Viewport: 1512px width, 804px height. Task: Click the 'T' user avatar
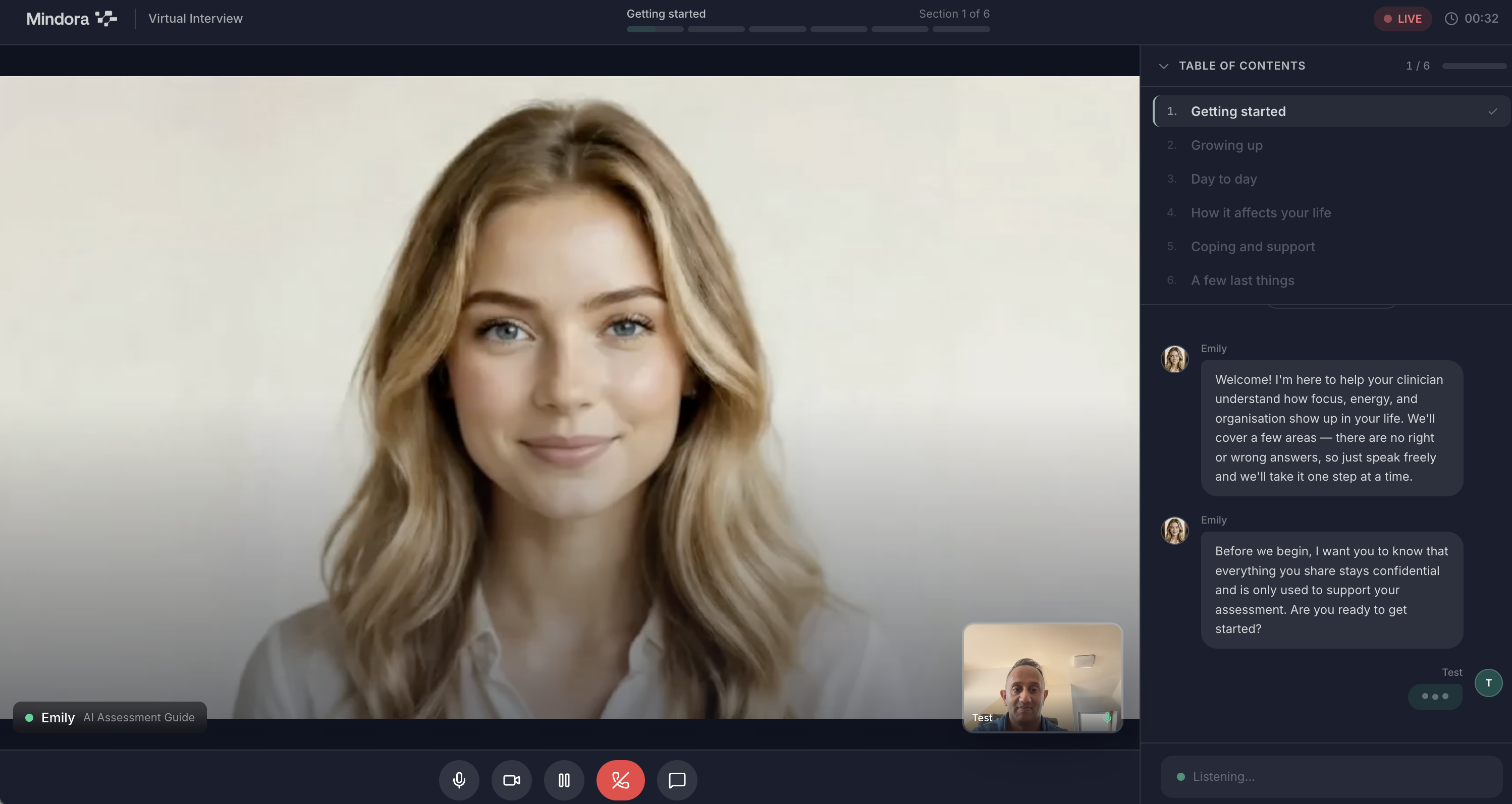[1488, 682]
